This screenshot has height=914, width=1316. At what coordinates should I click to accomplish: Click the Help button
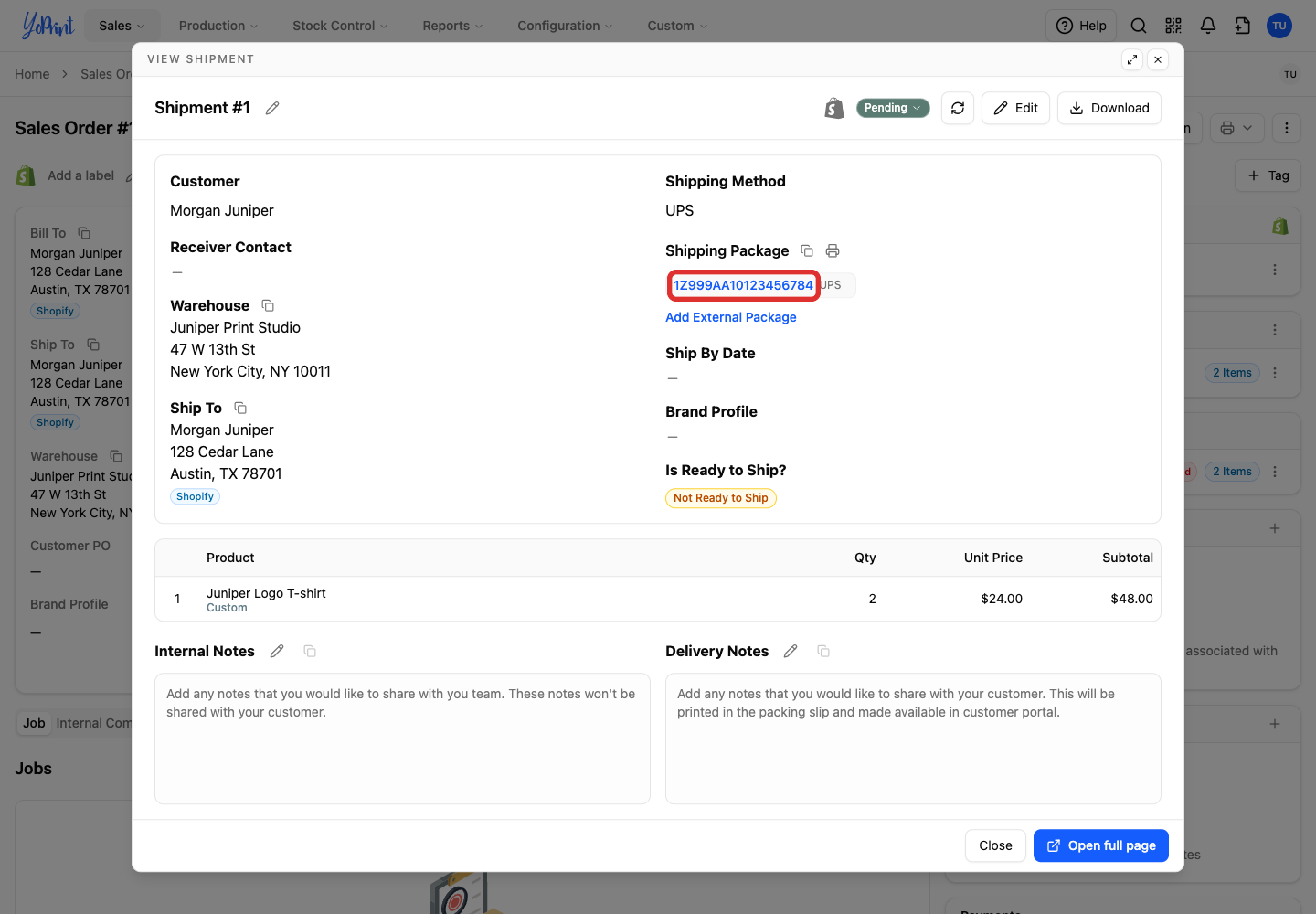[1081, 26]
